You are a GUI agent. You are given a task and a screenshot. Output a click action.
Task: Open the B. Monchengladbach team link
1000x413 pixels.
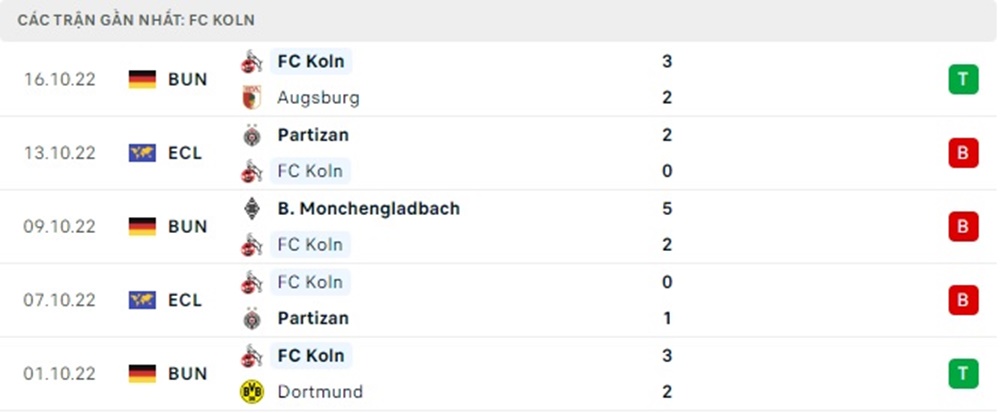click(369, 208)
